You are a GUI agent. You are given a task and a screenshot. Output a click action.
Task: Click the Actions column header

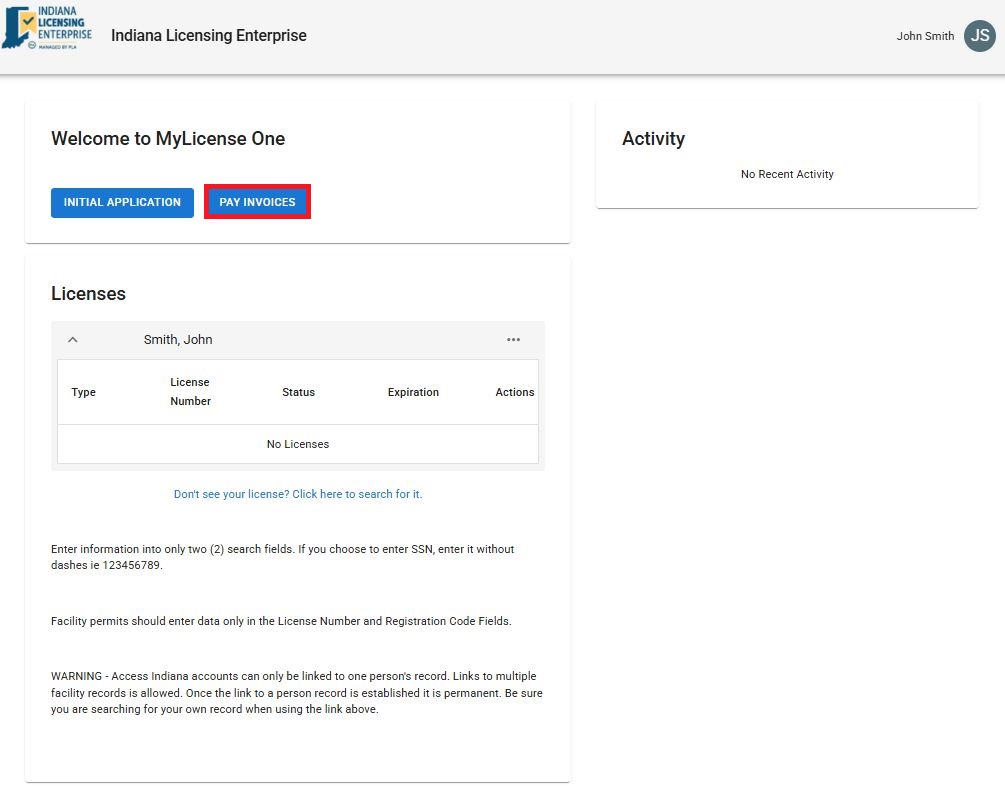pyautogui.click(x=514, y=392)
